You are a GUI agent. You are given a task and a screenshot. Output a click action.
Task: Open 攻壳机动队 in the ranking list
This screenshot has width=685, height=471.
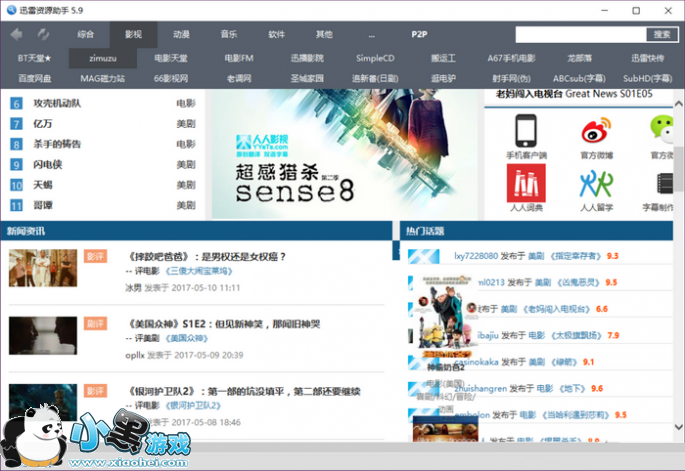57,103
